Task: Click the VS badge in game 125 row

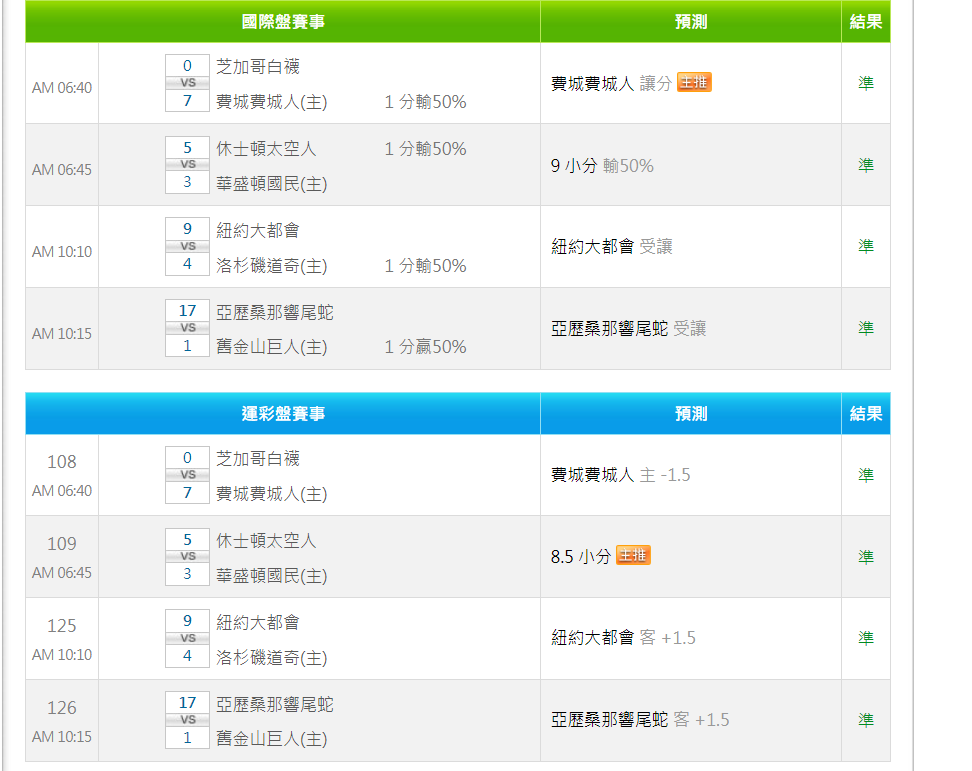Action: [187, 638]
